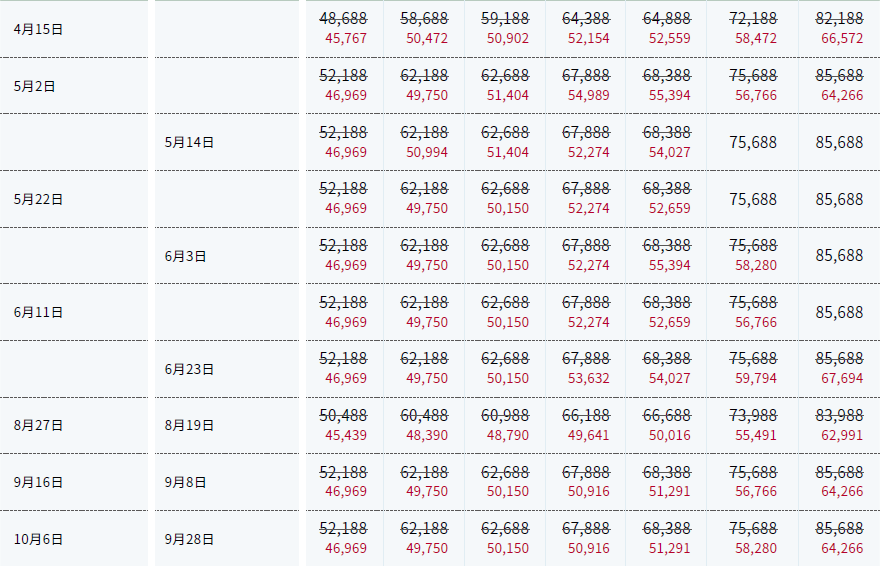Select the 54,989 discounted price
Screen dimensions: 881x566
click(x=588, y=96)
